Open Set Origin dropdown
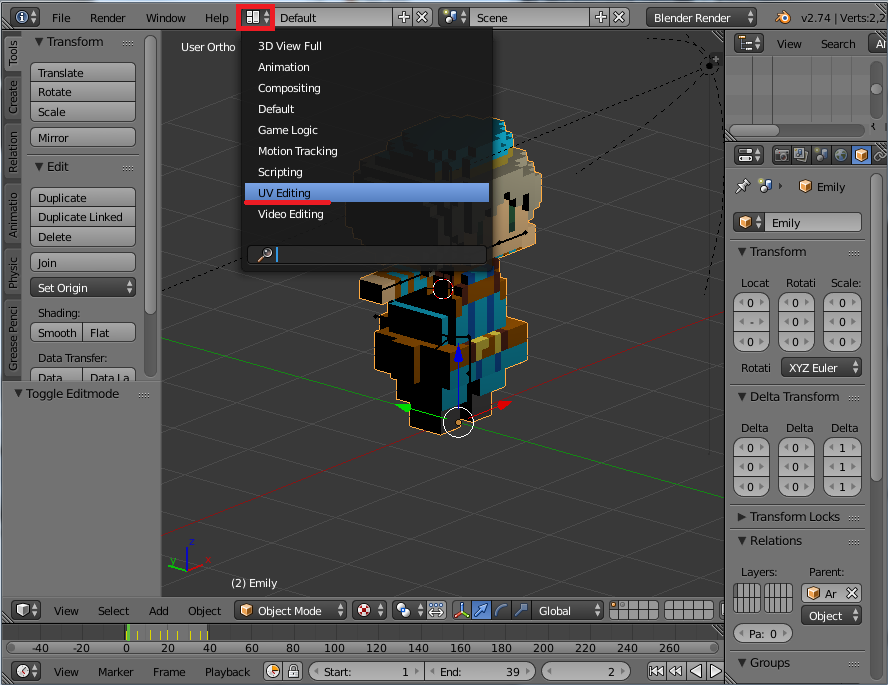Image resolution: width=888 pixels, height=685 pixels. 83,288
